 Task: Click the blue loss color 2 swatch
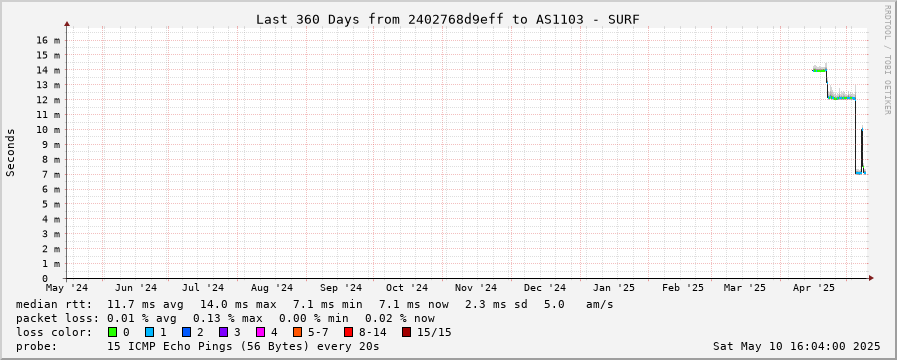pyautogui.click(x=186, y=332)
